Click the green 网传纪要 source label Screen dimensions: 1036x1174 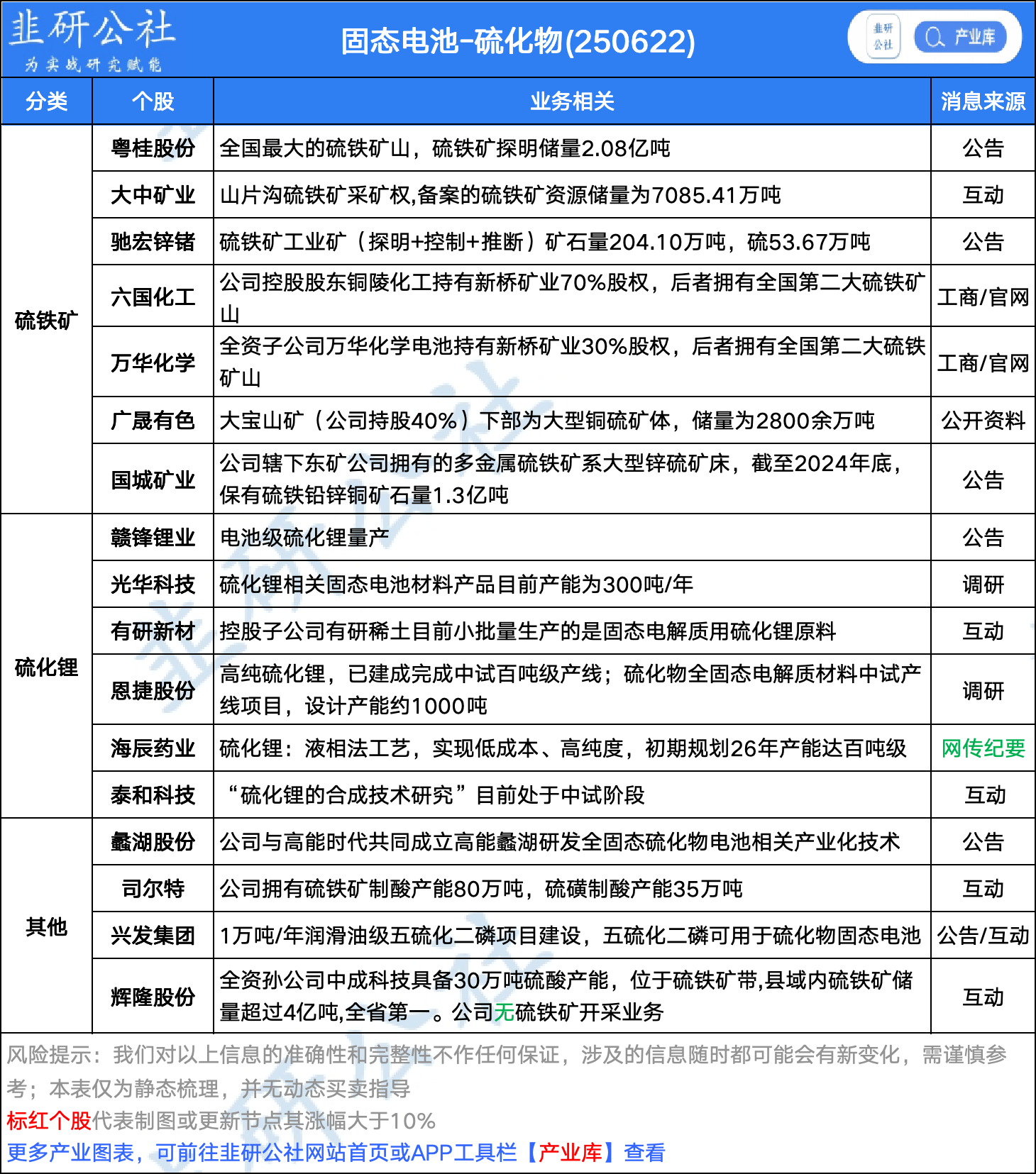[983, 748]
